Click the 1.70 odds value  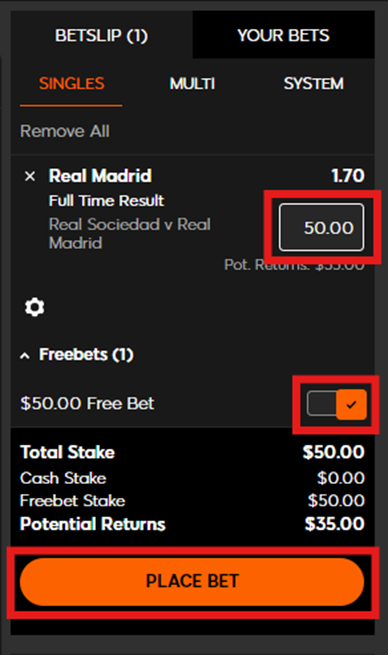[348, 176]
